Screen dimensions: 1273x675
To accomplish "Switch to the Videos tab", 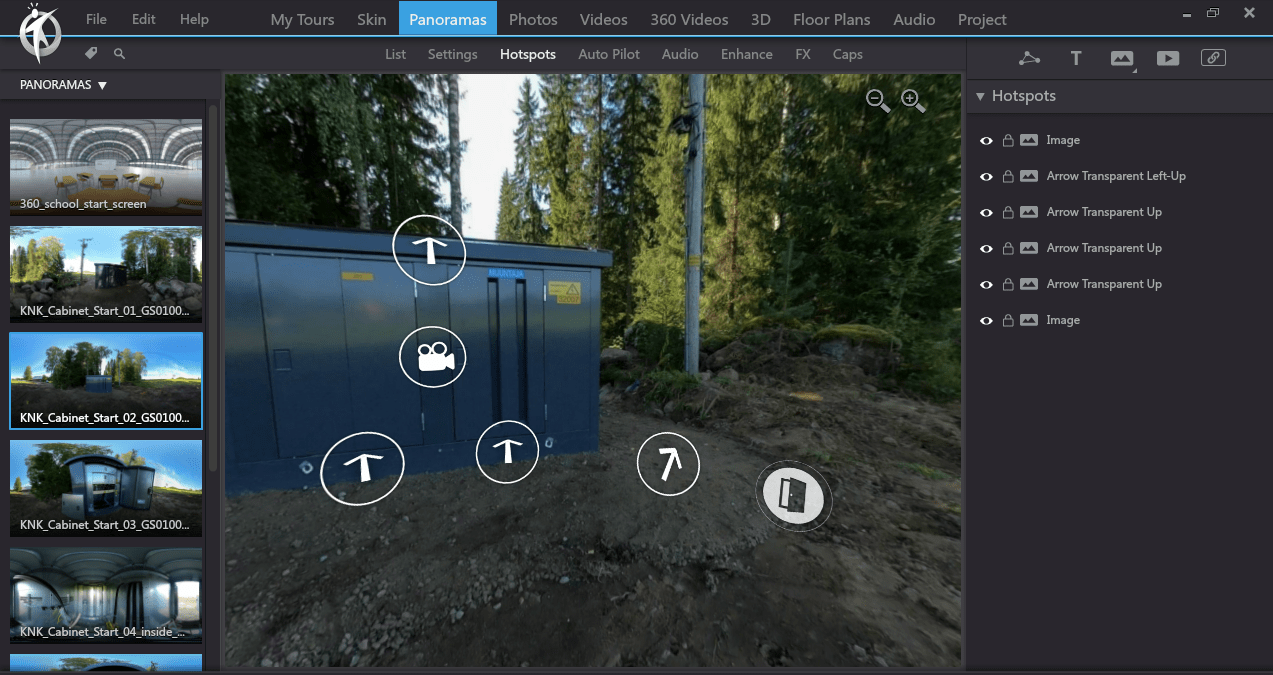I will click(604, 19).
